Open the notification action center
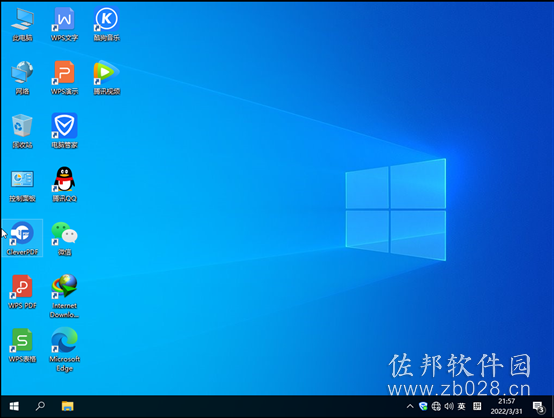Image resolution: width=554 pixels, height=418 pixels. click(539, 407)
